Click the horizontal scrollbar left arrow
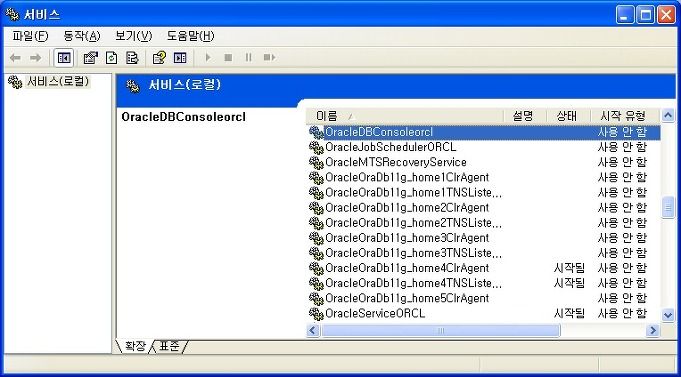The height and width of the screenshot is (377, 681). pyautogui.click(x=313, y=331)
